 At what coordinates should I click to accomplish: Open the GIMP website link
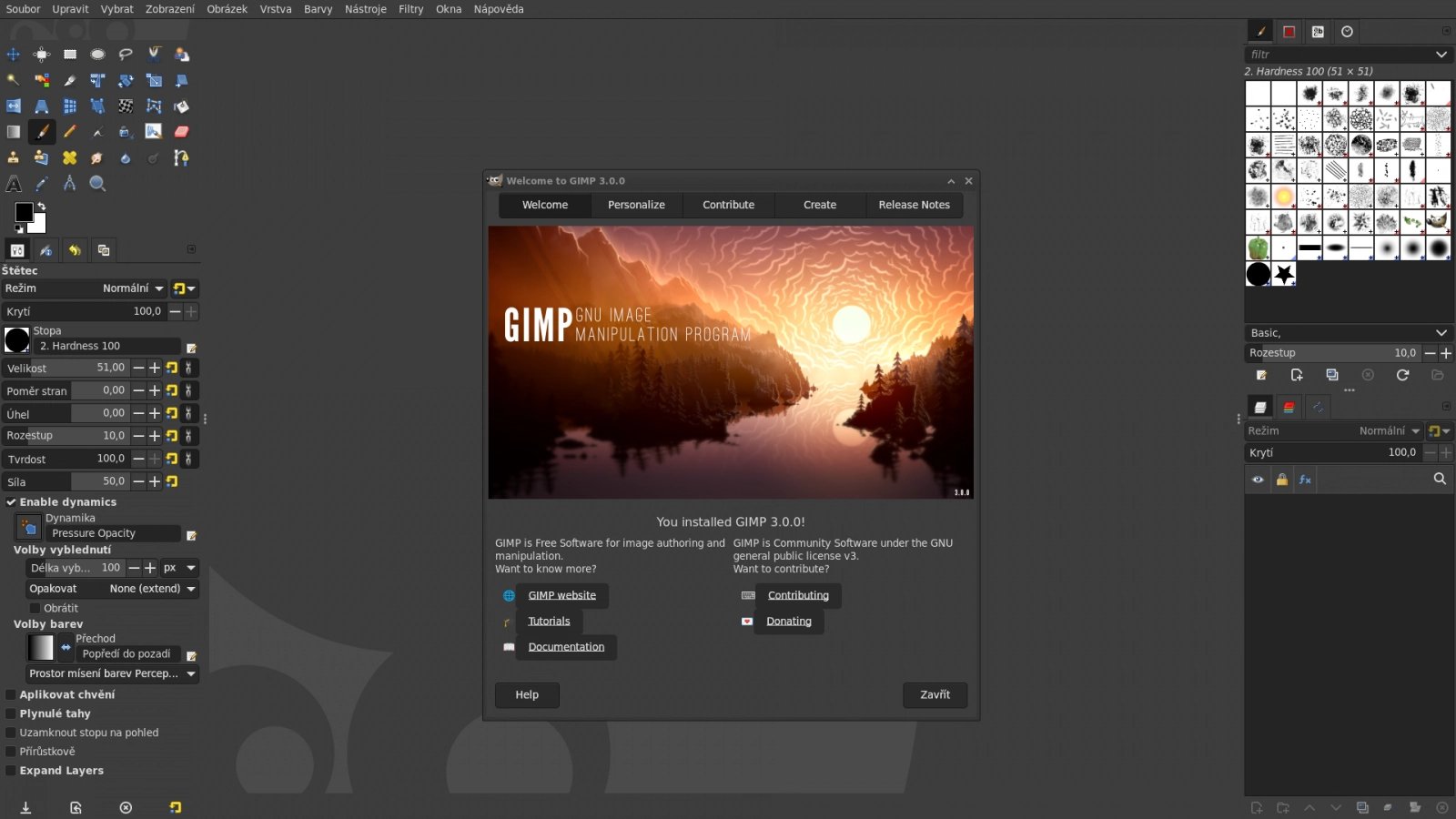click(x=562, y=595)
